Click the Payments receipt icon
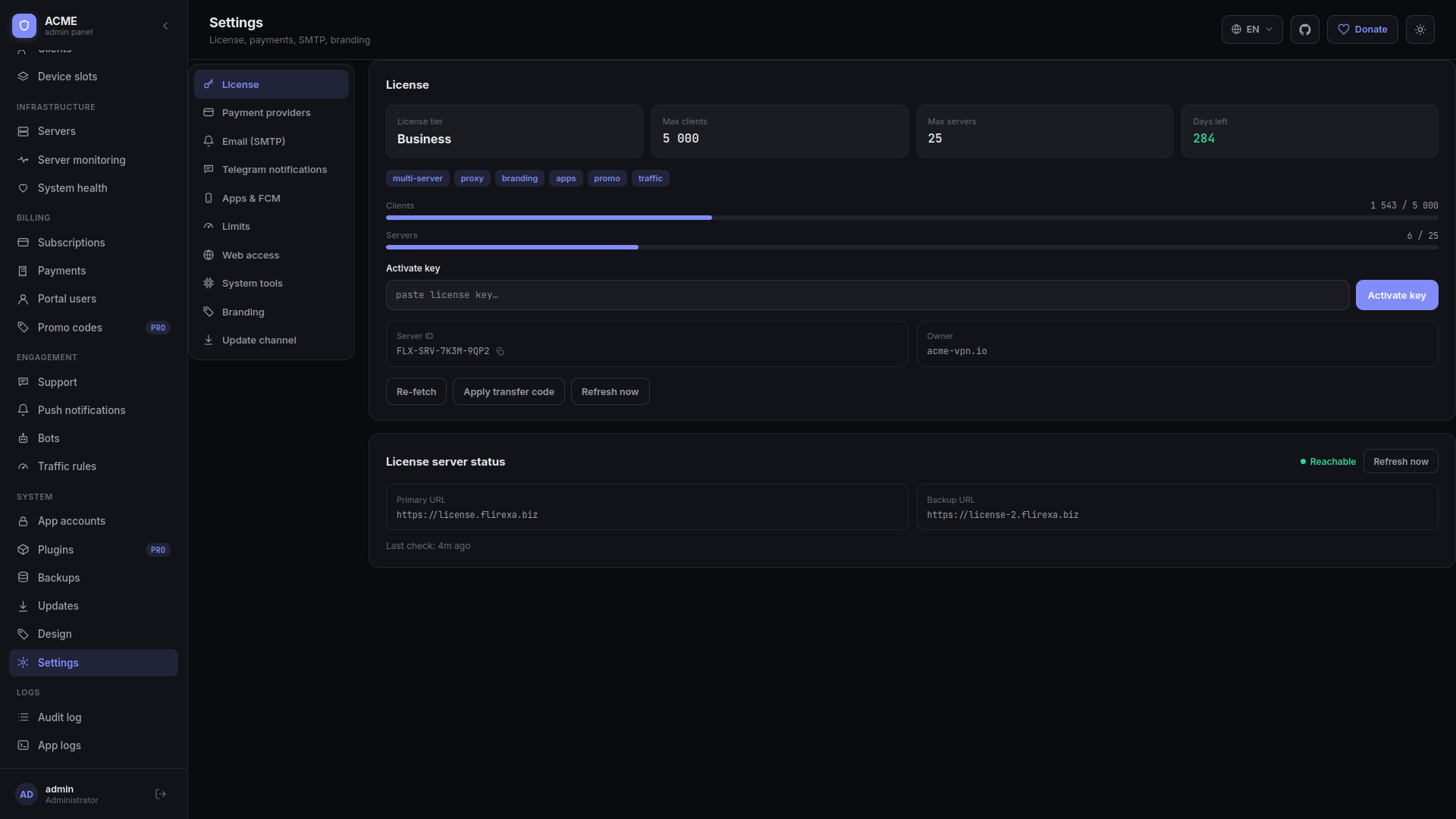The height and width of the screenshot is (819, 1456). coord(23,271)
